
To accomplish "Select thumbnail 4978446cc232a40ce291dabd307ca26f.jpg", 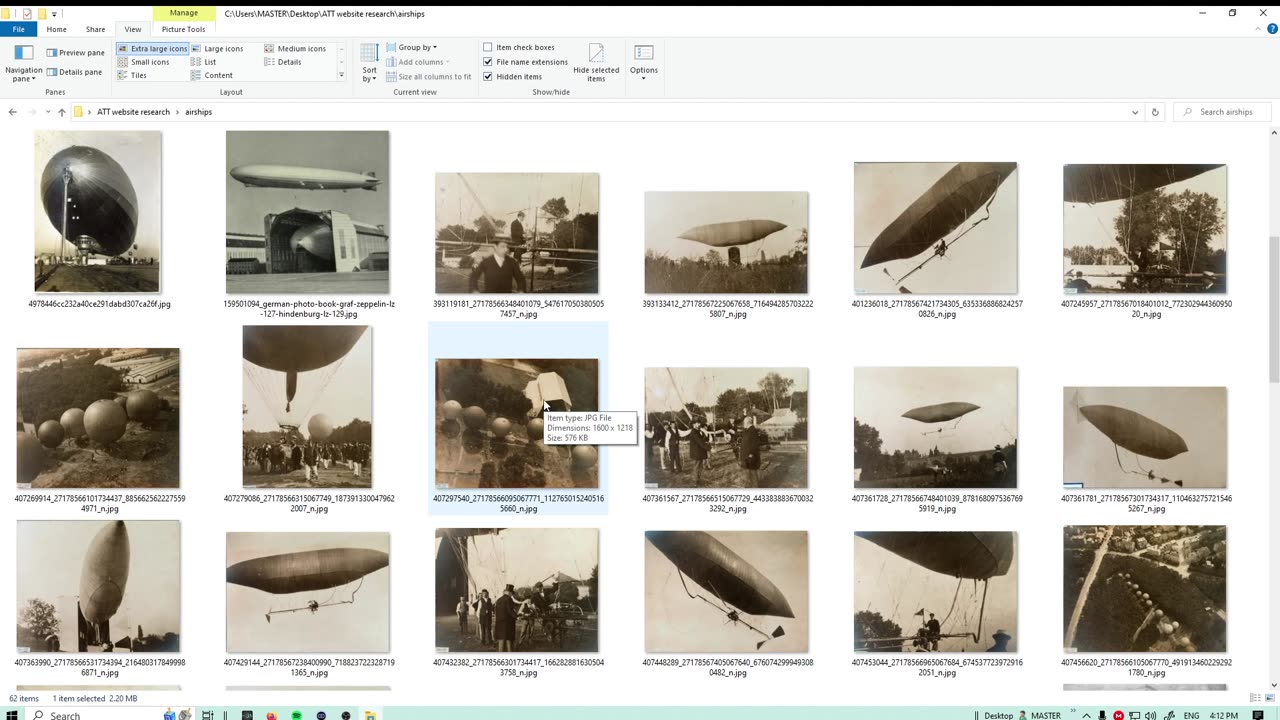I will 98,212.
